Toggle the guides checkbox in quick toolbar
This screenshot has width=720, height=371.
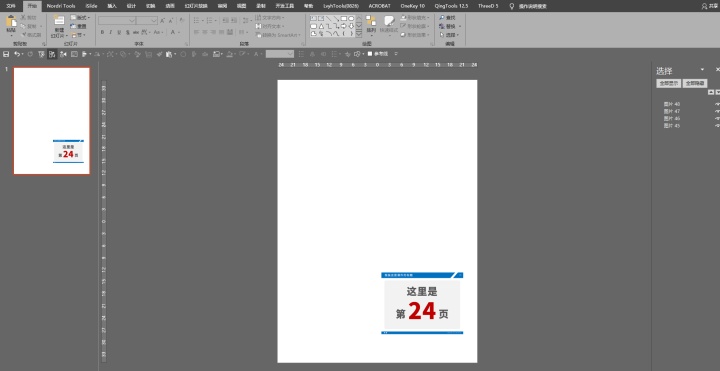coord(370,54)
